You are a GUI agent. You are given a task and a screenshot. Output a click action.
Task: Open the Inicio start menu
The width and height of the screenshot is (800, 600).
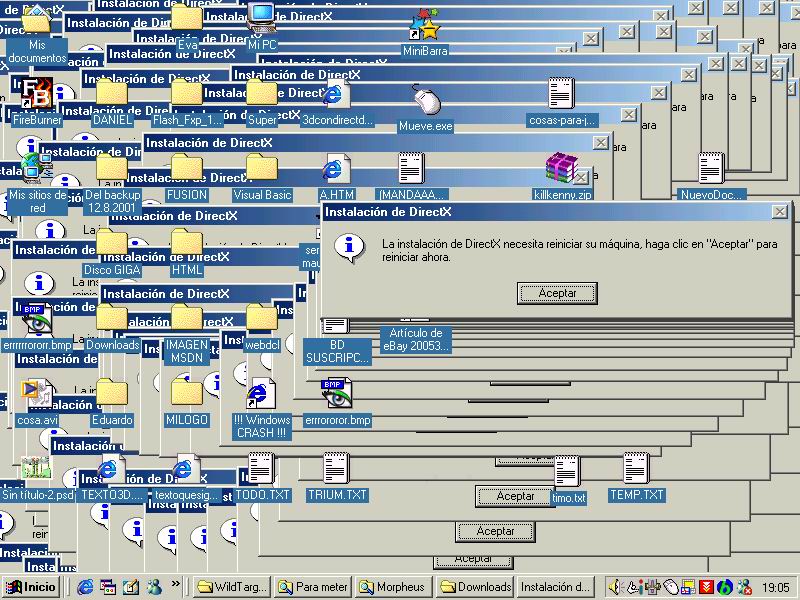pos(32,587)
